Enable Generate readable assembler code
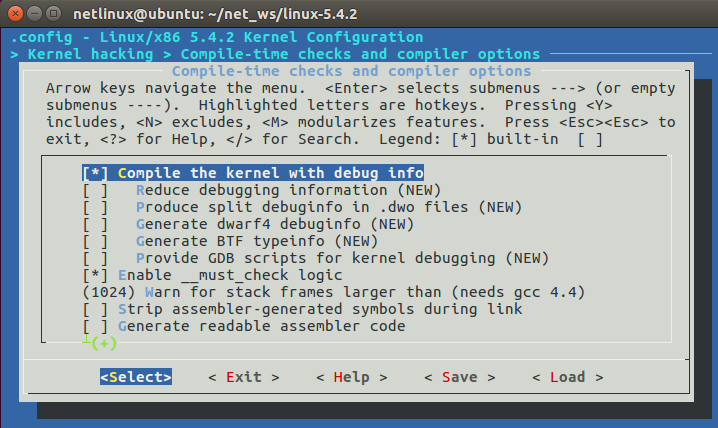Screen dimensions: 718x428 click(244, 326)
